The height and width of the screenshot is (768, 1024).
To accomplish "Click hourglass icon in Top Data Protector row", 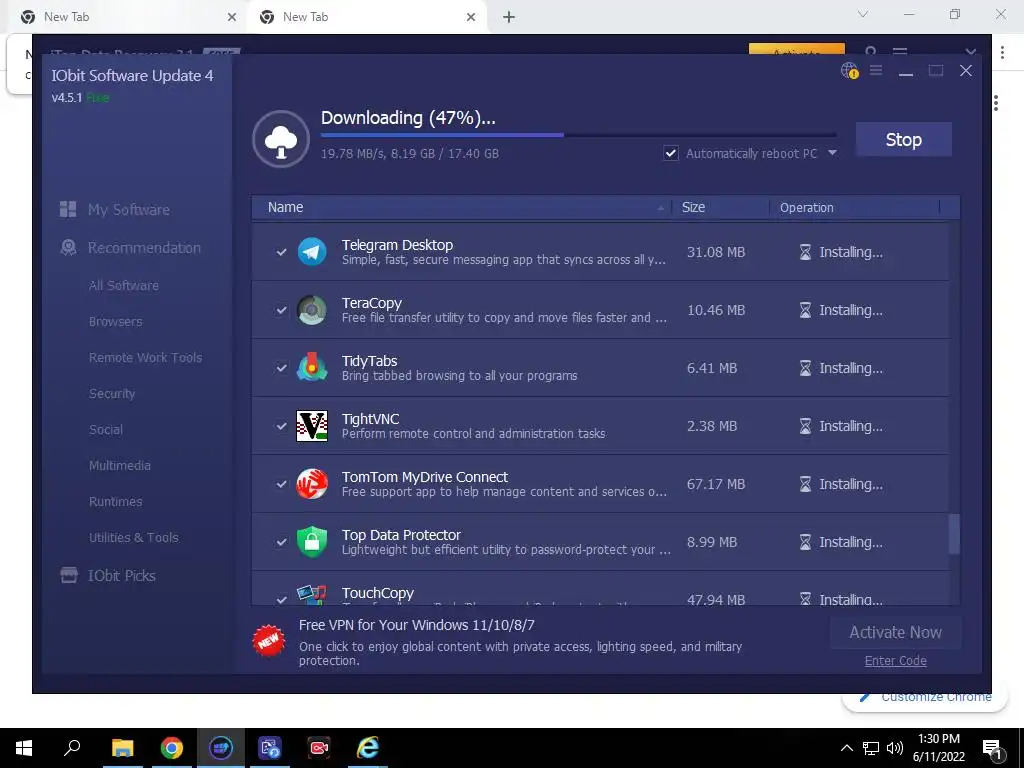I will point(805,542).
